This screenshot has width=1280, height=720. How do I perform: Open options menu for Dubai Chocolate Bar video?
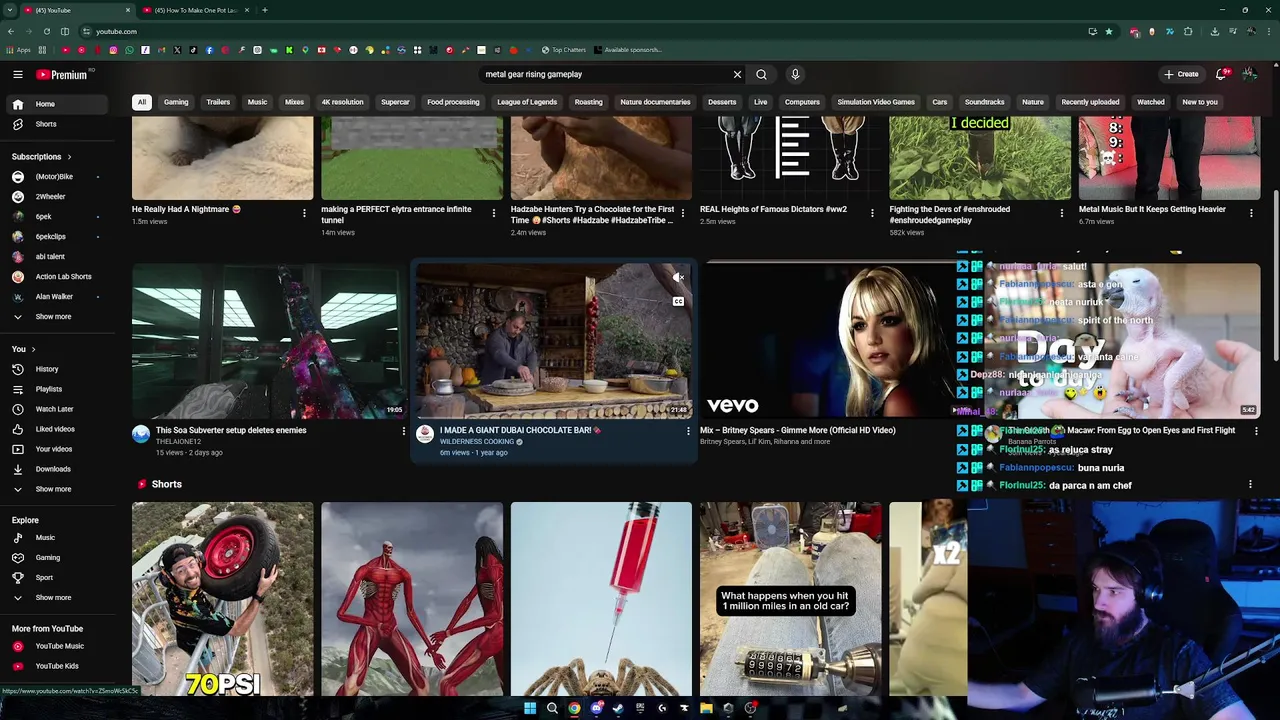688,431
